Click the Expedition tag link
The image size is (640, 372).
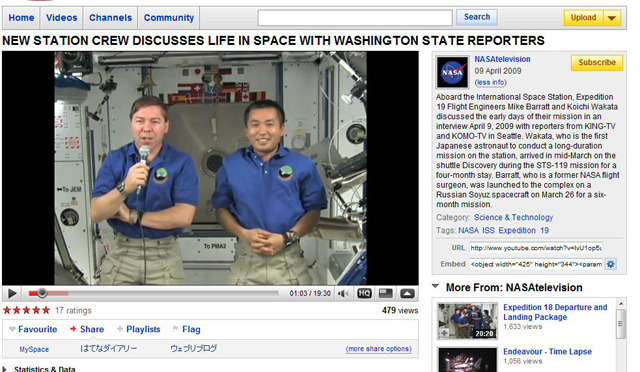point(517,230)
